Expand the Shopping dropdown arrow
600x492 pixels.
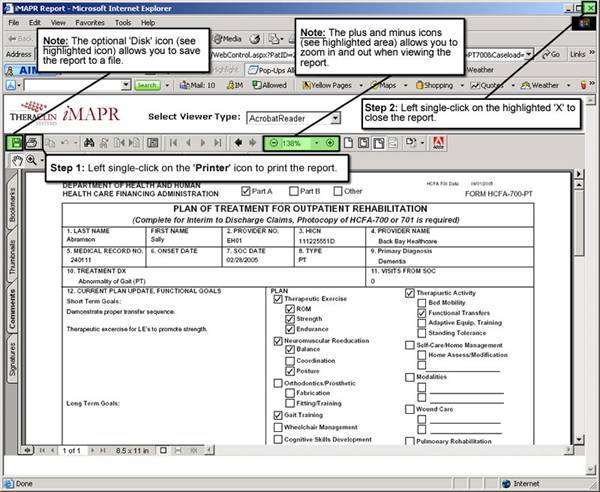pos(462,85)
